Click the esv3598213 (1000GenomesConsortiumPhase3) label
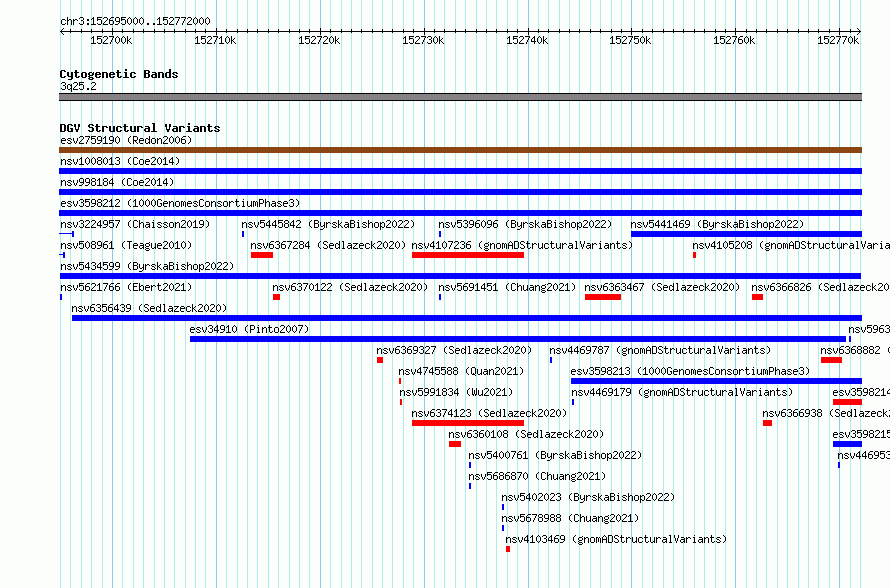The image size is (890, 588). [690, 371]
